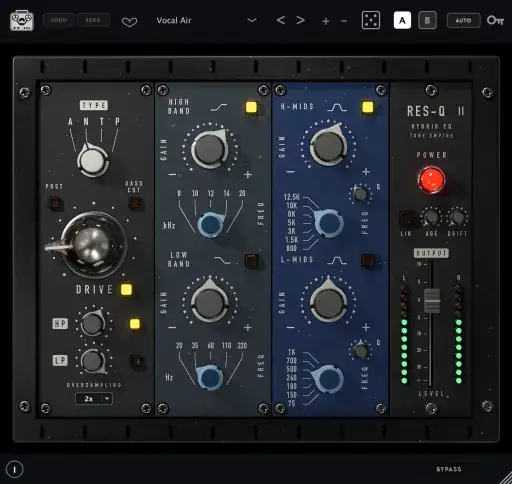Go to the previous preset arrow
Viewport: 512px width, 484px height.
281,20
